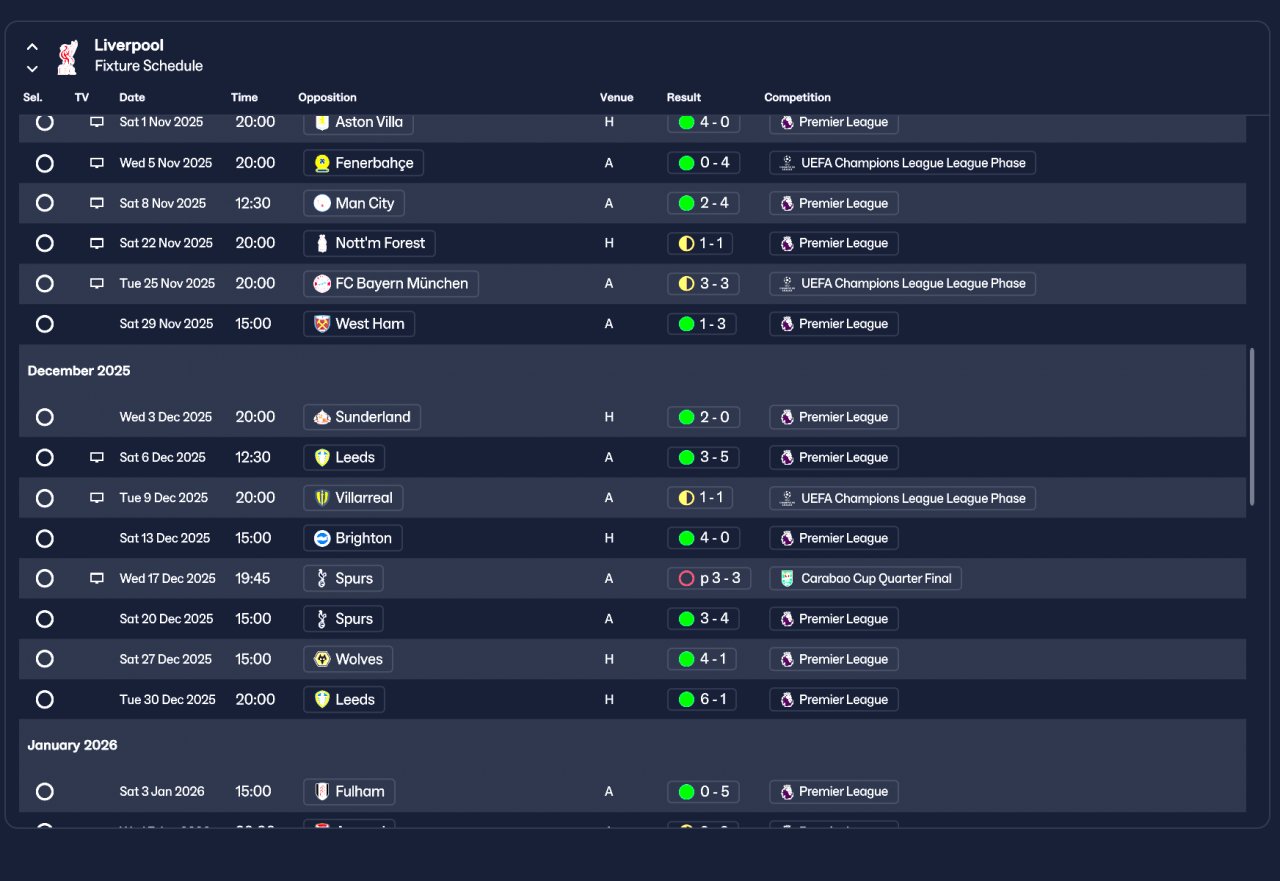Select the Fulham fixture radio button
This screenshot has height=881, width=1280.
click(44, 791)
